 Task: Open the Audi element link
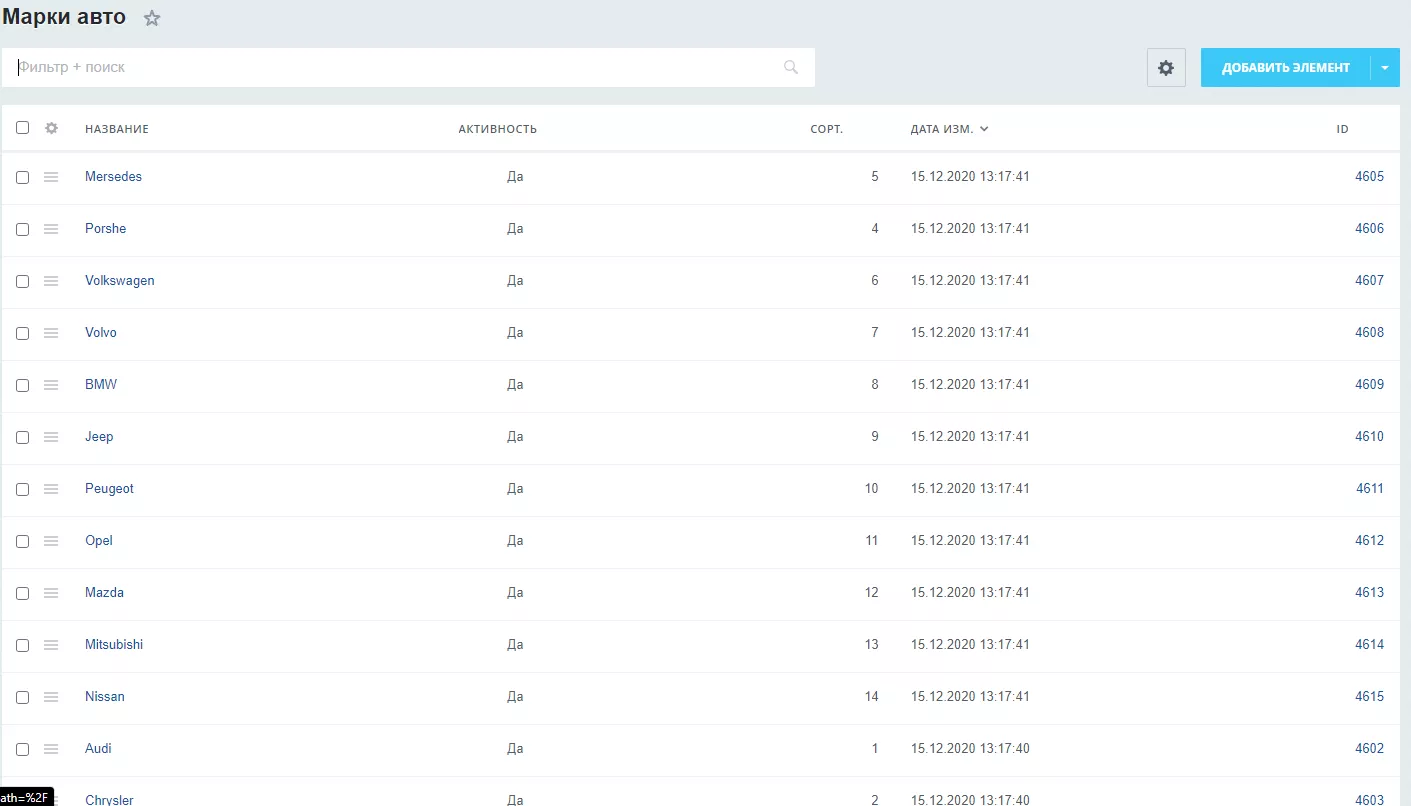coord(98,749)
